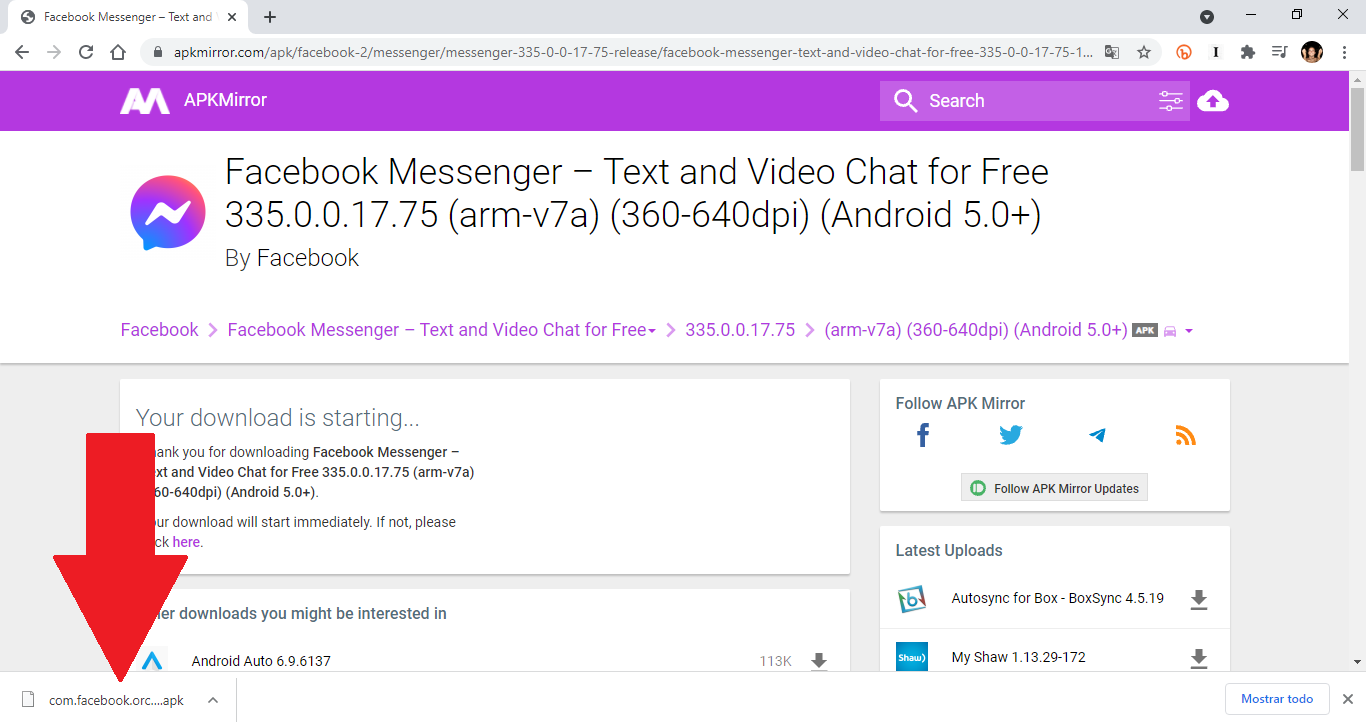Download Autosync for Box via arrow icon

pyautogui.click(x=1199, y=600)
